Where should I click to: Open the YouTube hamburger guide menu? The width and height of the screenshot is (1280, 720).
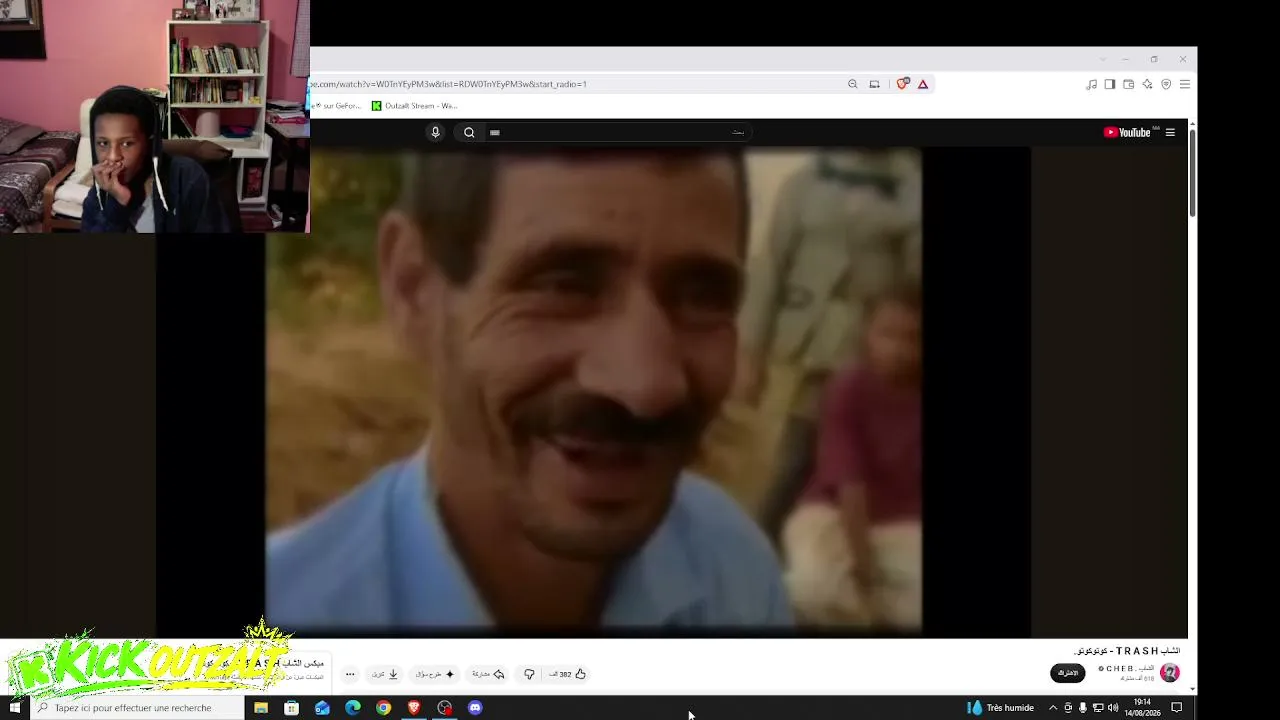click(x=1170, y=132)
